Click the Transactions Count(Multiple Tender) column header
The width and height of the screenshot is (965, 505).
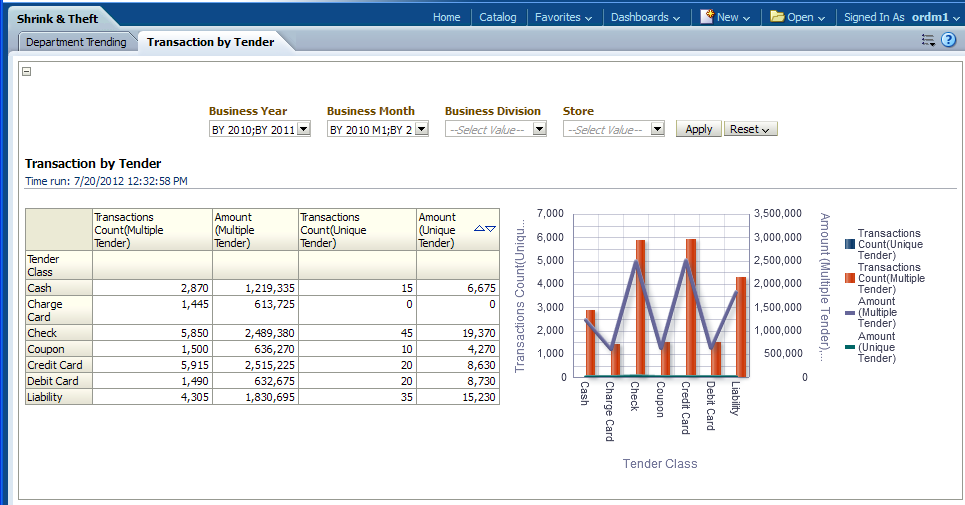point(152,230)
